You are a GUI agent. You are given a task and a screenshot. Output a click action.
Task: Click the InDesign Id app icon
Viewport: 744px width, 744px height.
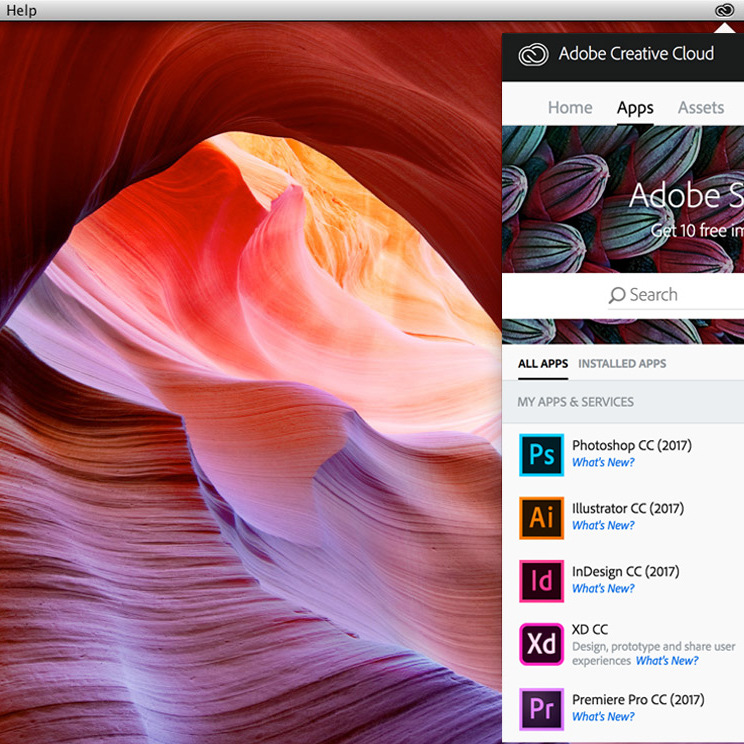tap(541, 581)
